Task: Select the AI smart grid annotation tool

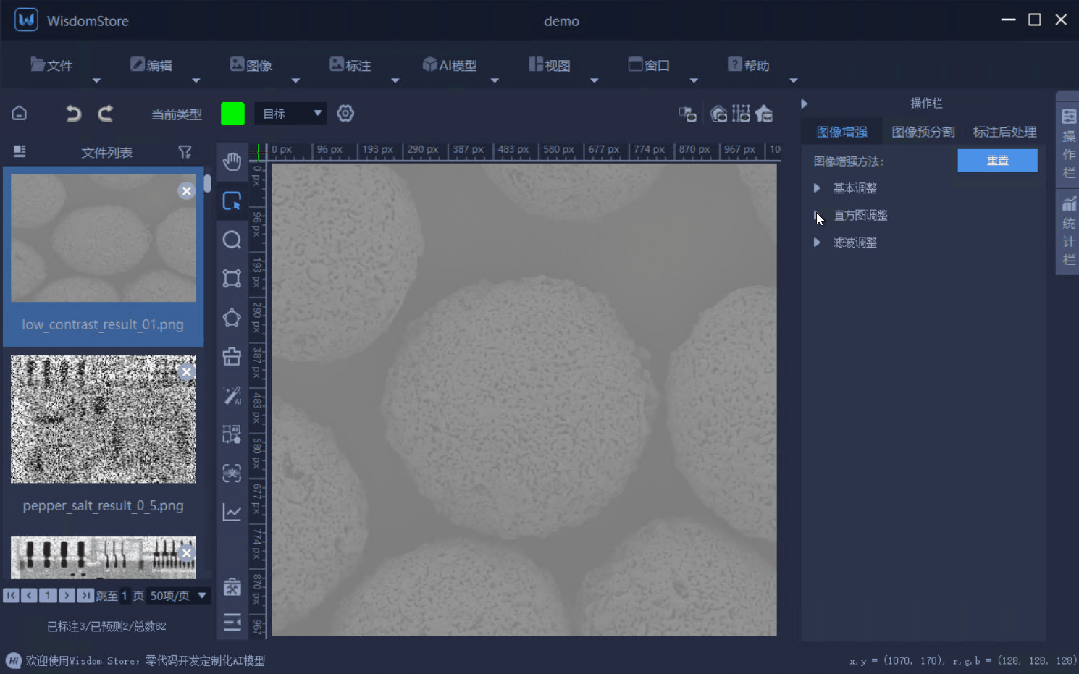Action: (x=232, y=434)
